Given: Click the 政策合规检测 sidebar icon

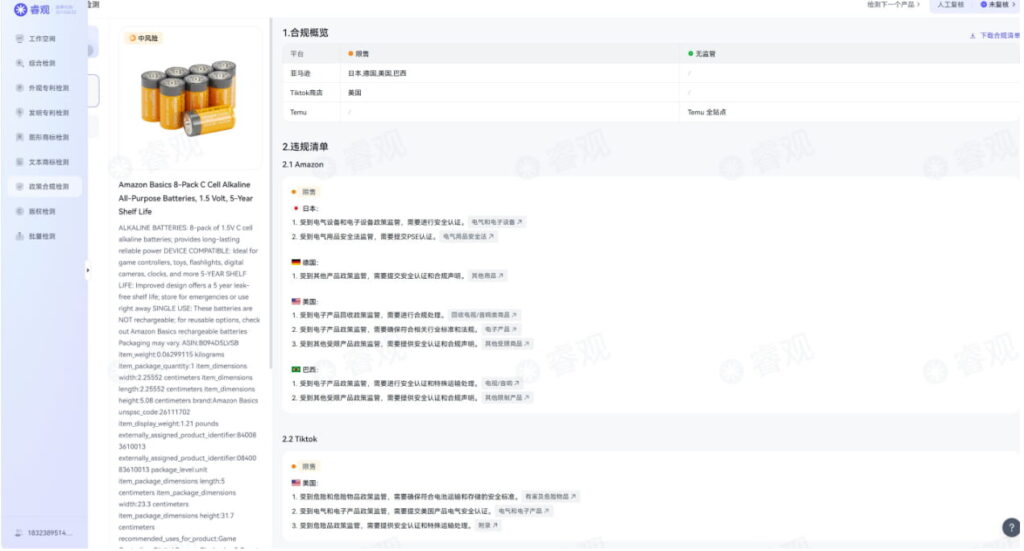Looking at the screenshot, I should pos(20,187).
